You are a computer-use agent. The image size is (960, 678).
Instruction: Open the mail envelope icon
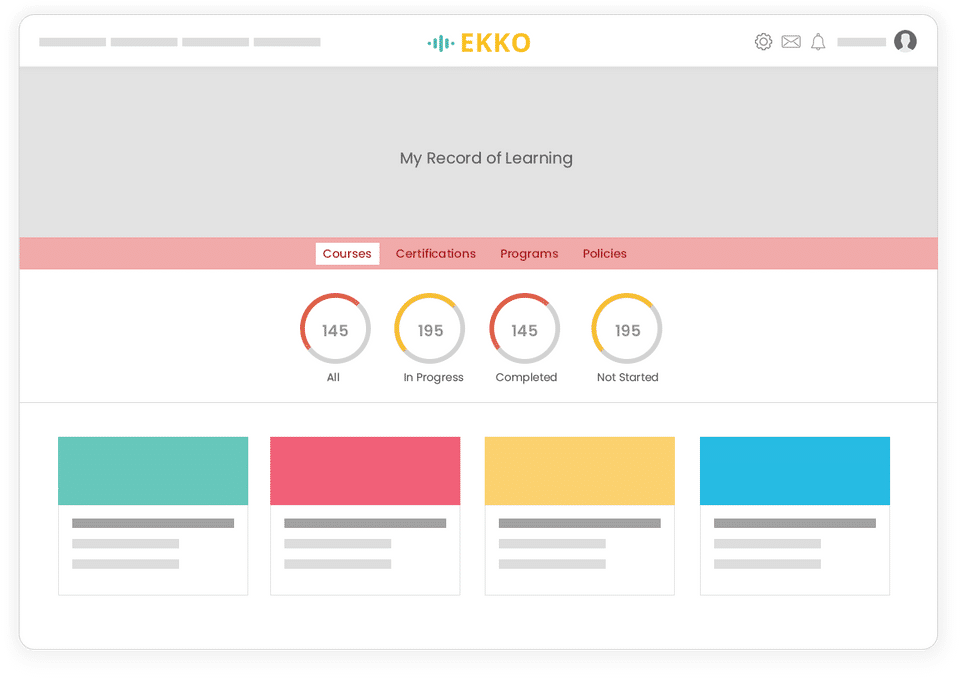791,42
